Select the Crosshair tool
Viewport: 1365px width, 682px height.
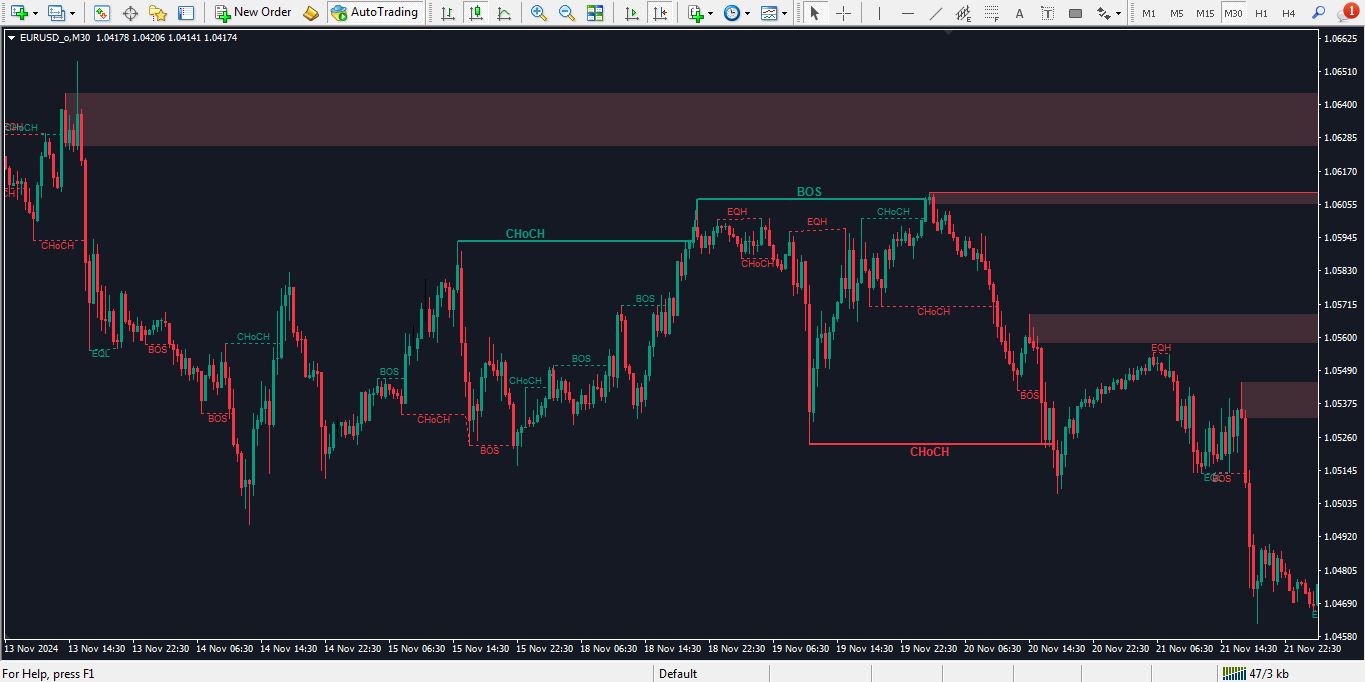coord(844,13)
